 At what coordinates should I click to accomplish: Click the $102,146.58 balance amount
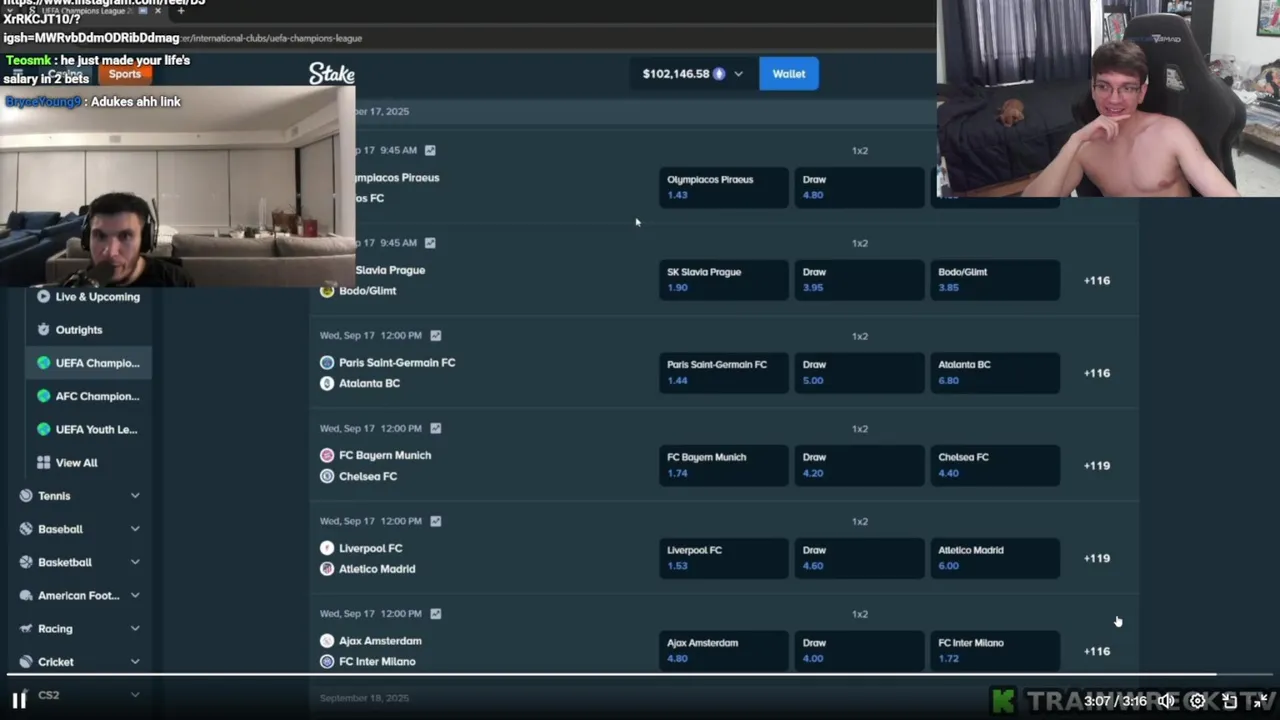(x=676, y=74)
